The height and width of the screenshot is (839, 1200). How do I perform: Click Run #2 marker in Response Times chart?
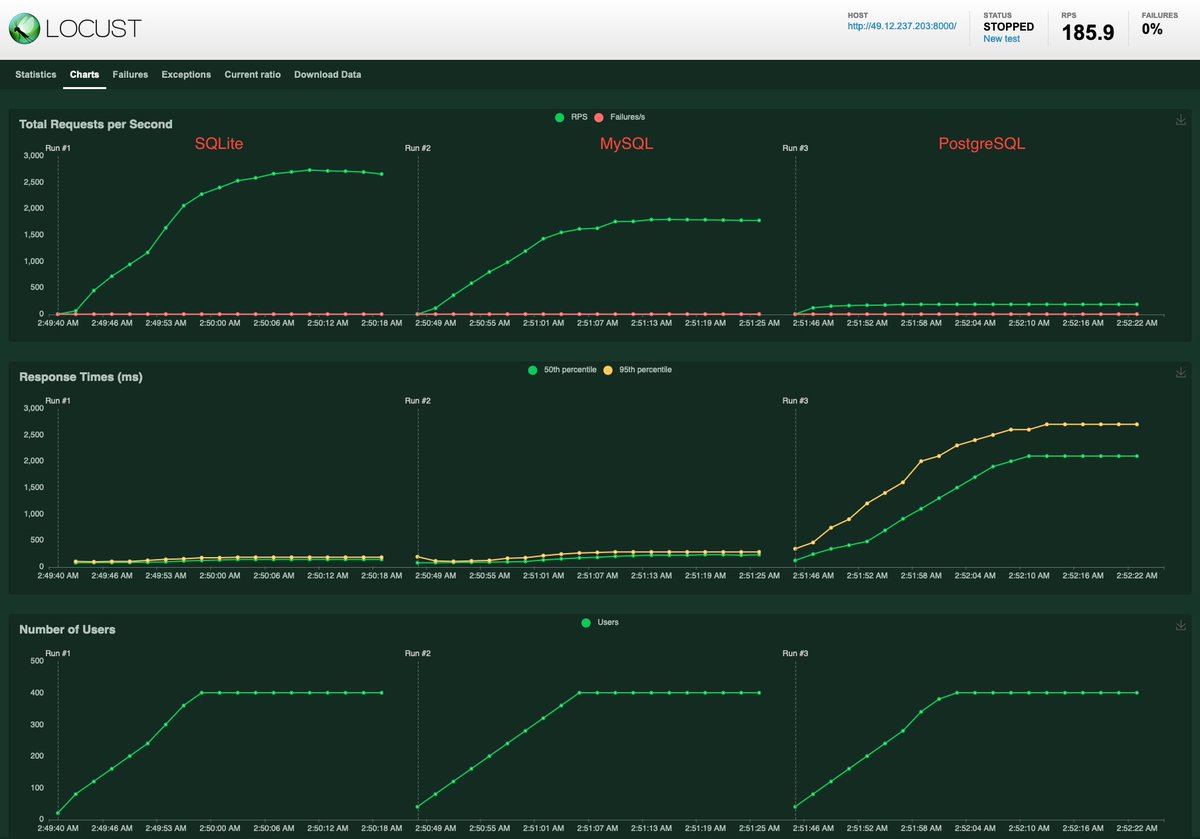tap(418, 400)
